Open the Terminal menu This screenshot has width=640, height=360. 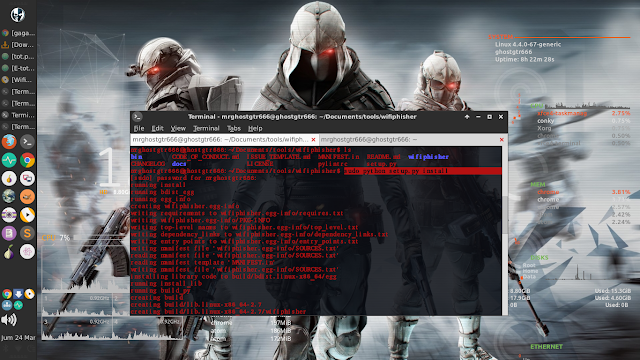tap(206, 128)
